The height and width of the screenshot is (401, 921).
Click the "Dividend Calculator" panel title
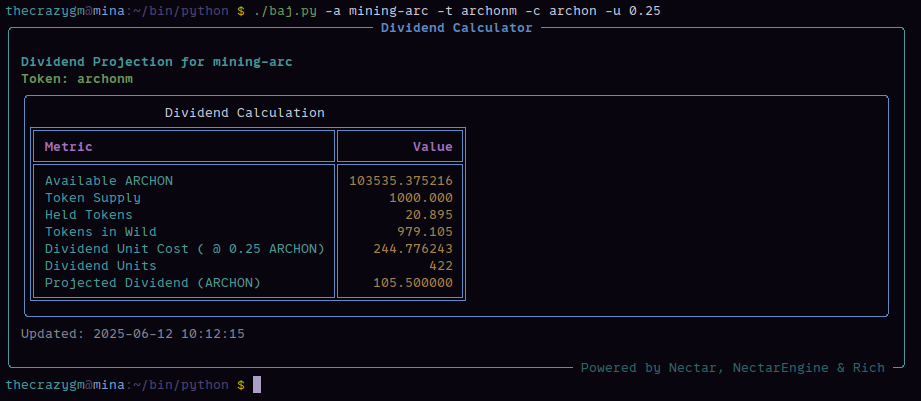[456, 28]
